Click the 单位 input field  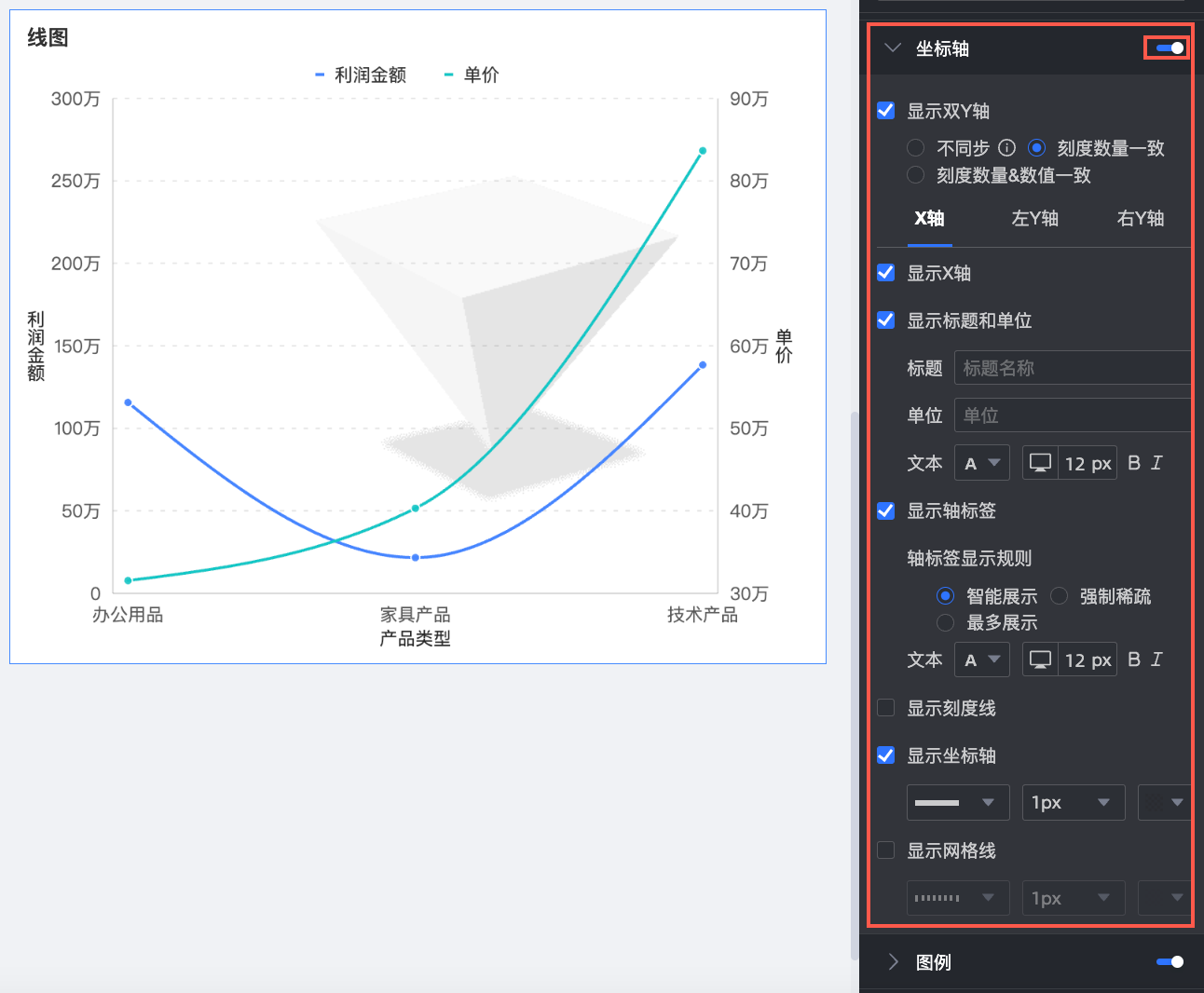1073,415
